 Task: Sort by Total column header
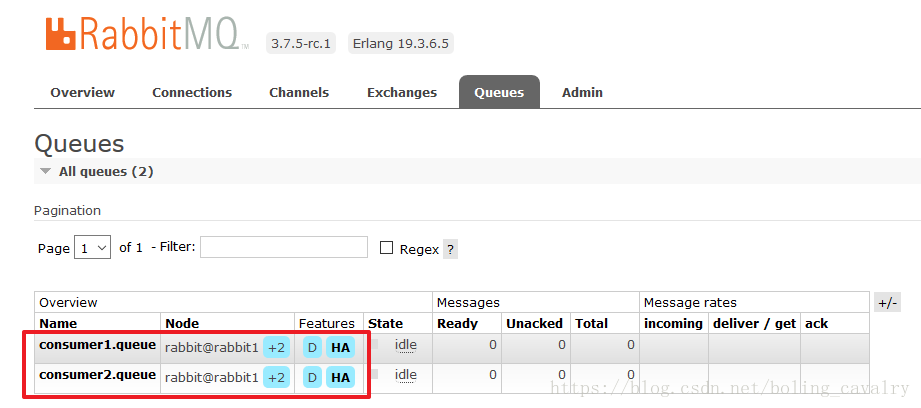coord(591,323)
